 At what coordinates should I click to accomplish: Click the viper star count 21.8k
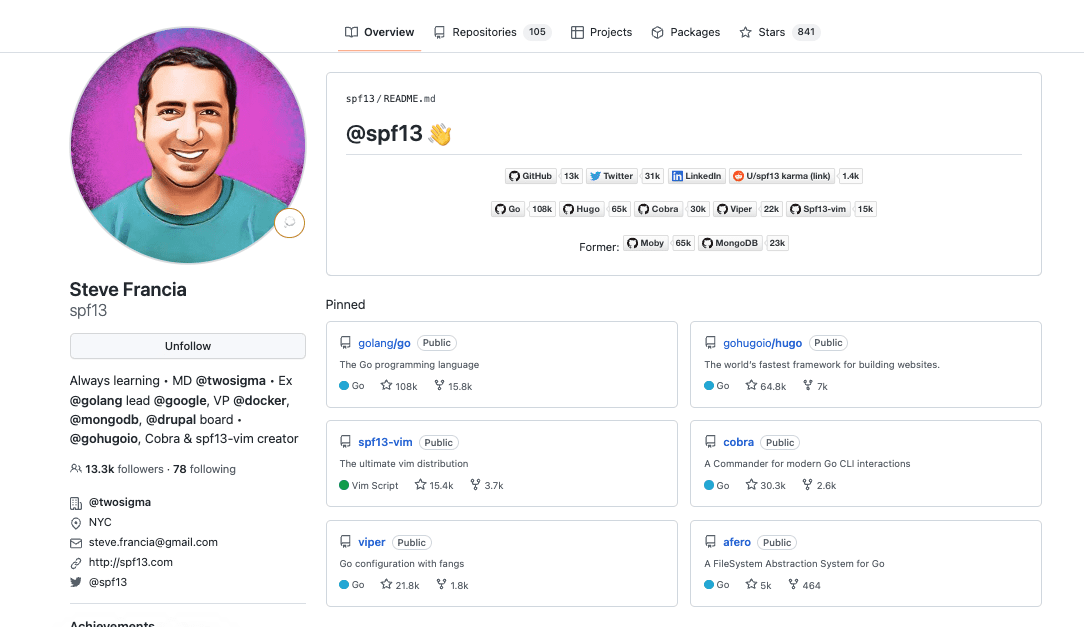click(x=400, y=585)
